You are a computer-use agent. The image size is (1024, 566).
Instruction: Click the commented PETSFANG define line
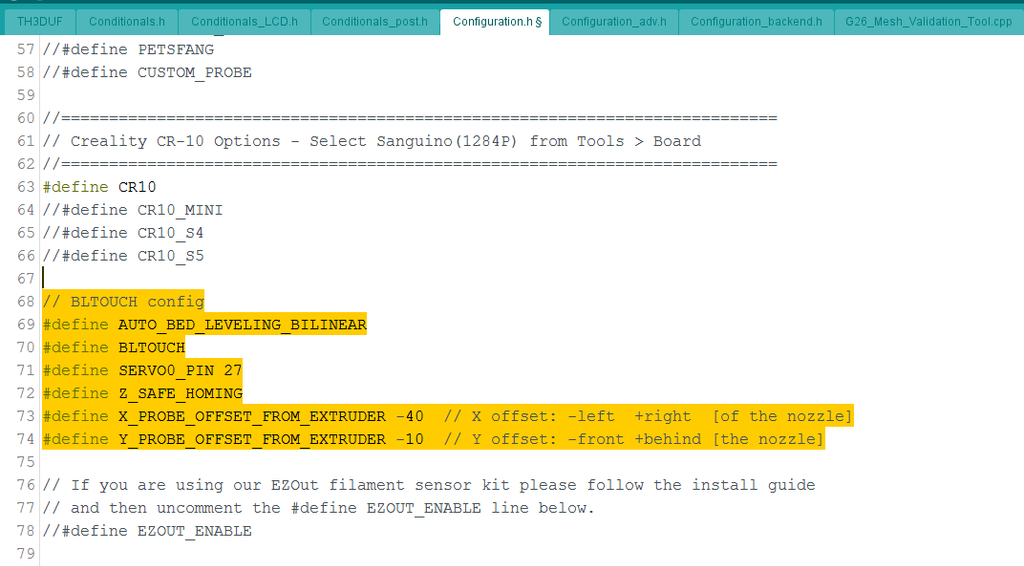point(129,50)
